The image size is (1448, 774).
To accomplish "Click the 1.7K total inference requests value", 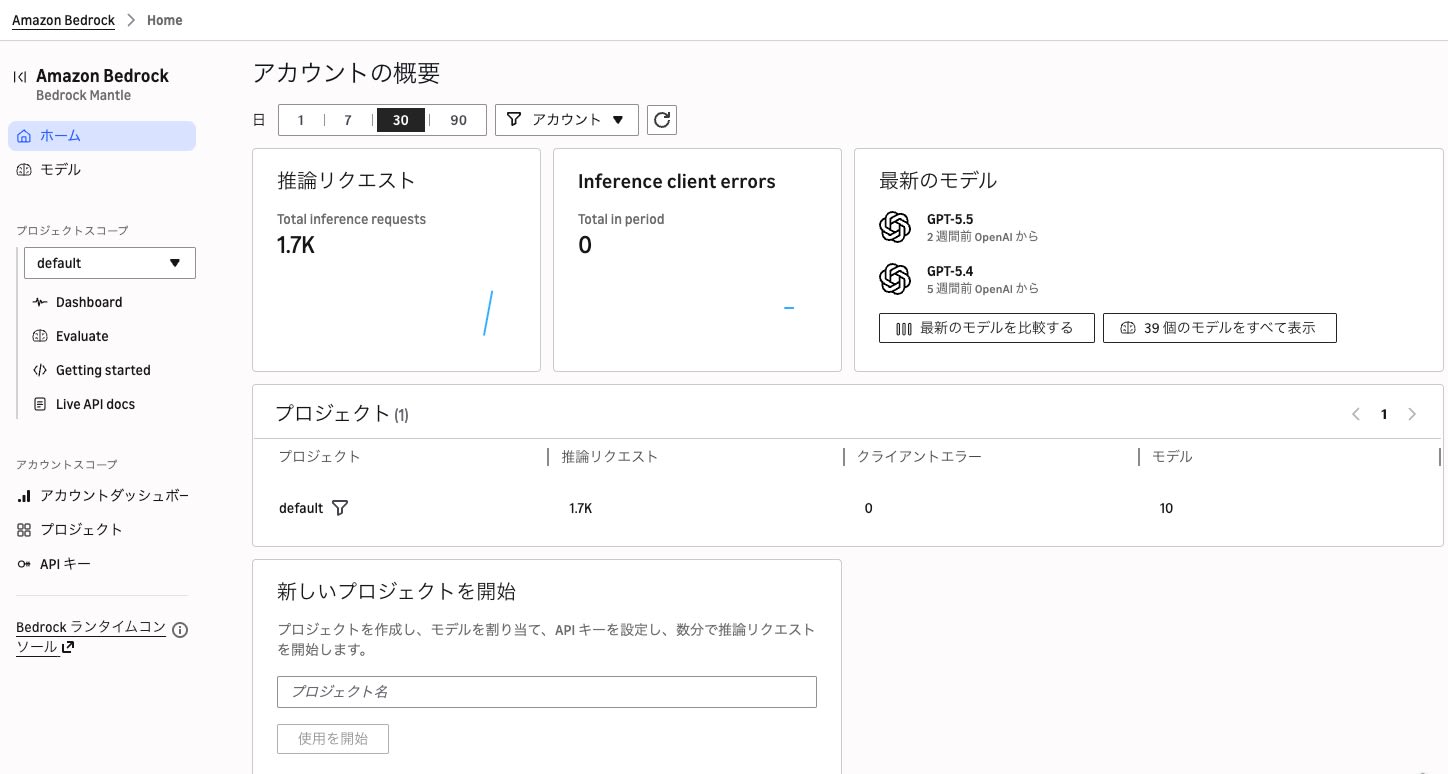I will click(x=296, y=244).
